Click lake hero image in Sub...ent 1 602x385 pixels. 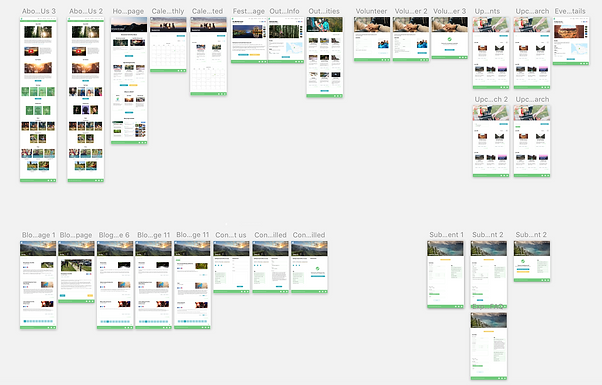coord(445,248)
